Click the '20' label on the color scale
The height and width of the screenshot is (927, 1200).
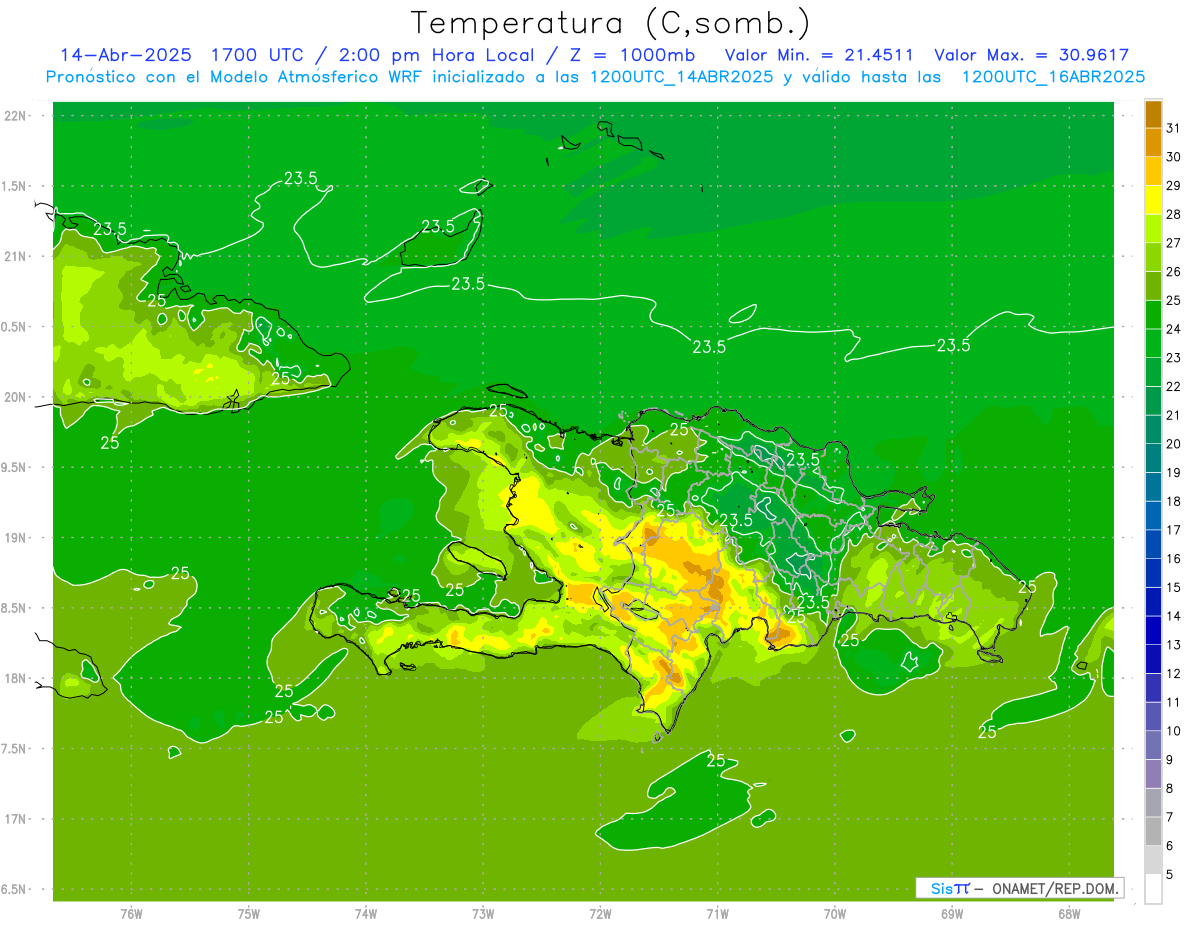pos(1173,444)
